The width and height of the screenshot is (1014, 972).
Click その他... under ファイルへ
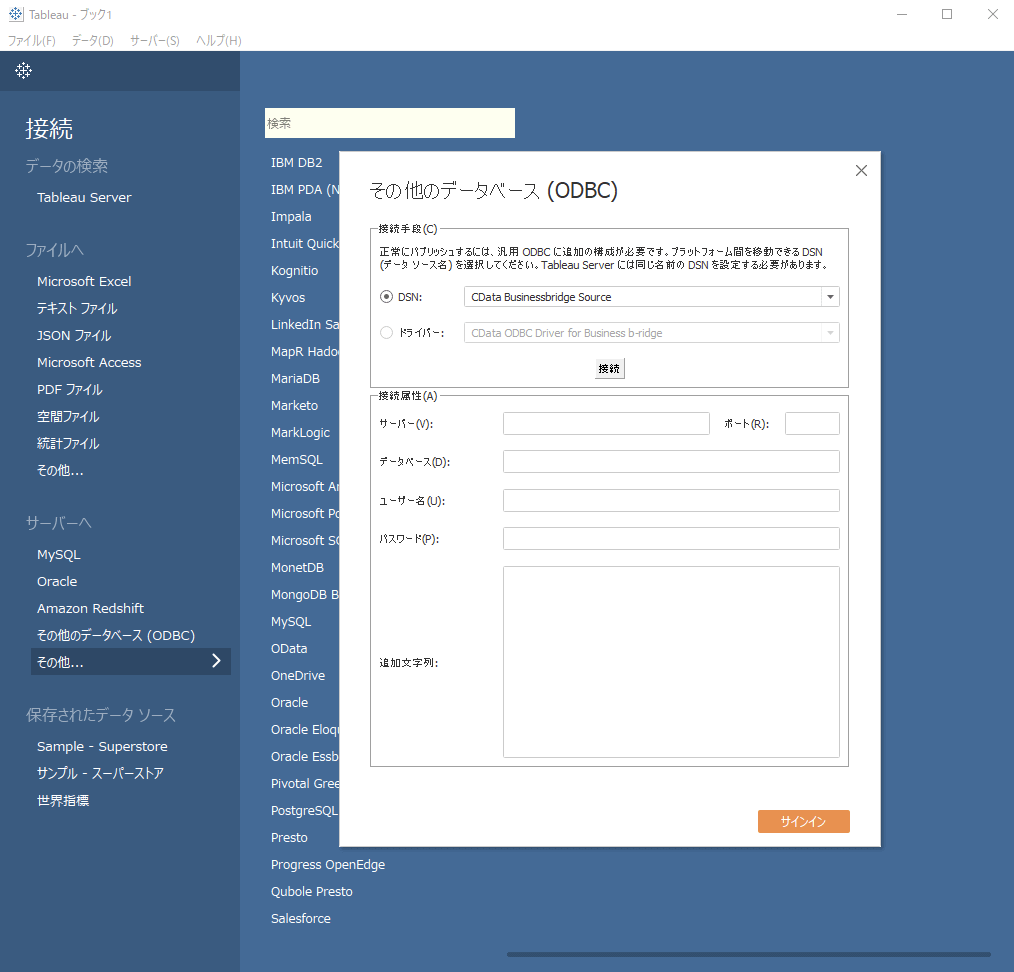[x=60, y=470]
